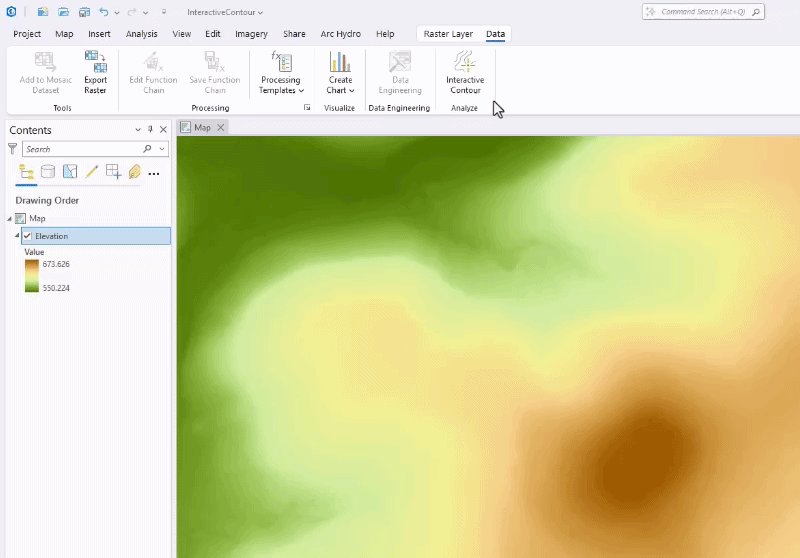Image resolution: width=800 pixels, height=558 pixels.
Task: Uncheck the Elevation layer visibility checkbox
Action: tap(27, 236)
